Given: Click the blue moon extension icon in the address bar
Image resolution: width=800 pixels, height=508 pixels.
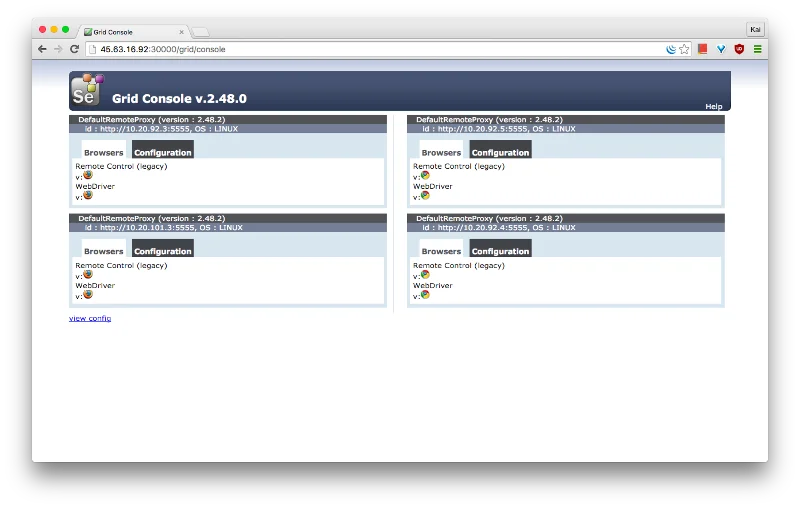Looking at the screenshot, I should coord(671,49).
